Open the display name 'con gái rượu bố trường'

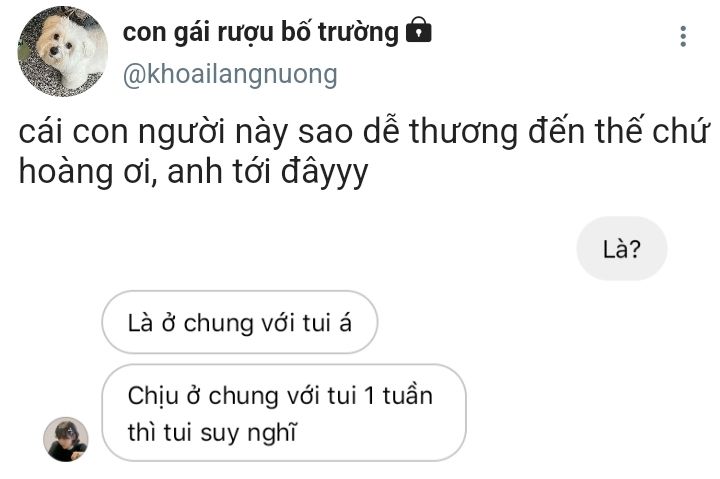[261, 33]
